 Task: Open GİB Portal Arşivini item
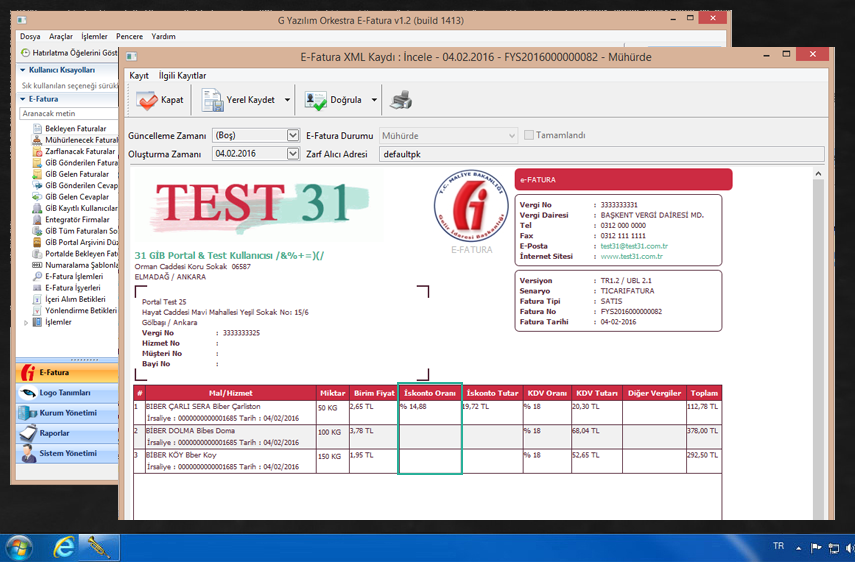click(x=75, y=243)
